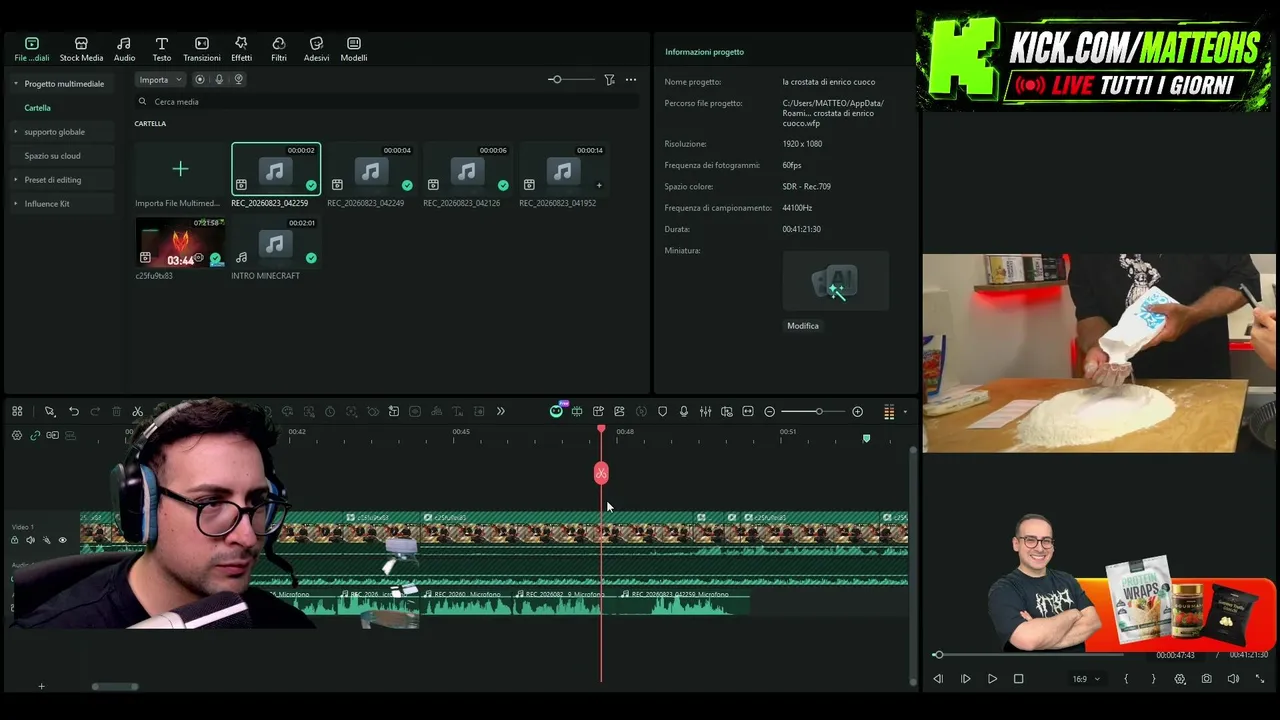Screen dimensions: 1280x720
Task: Start voiceover with the timeline microphone icon
Action: tap(684, 412)
